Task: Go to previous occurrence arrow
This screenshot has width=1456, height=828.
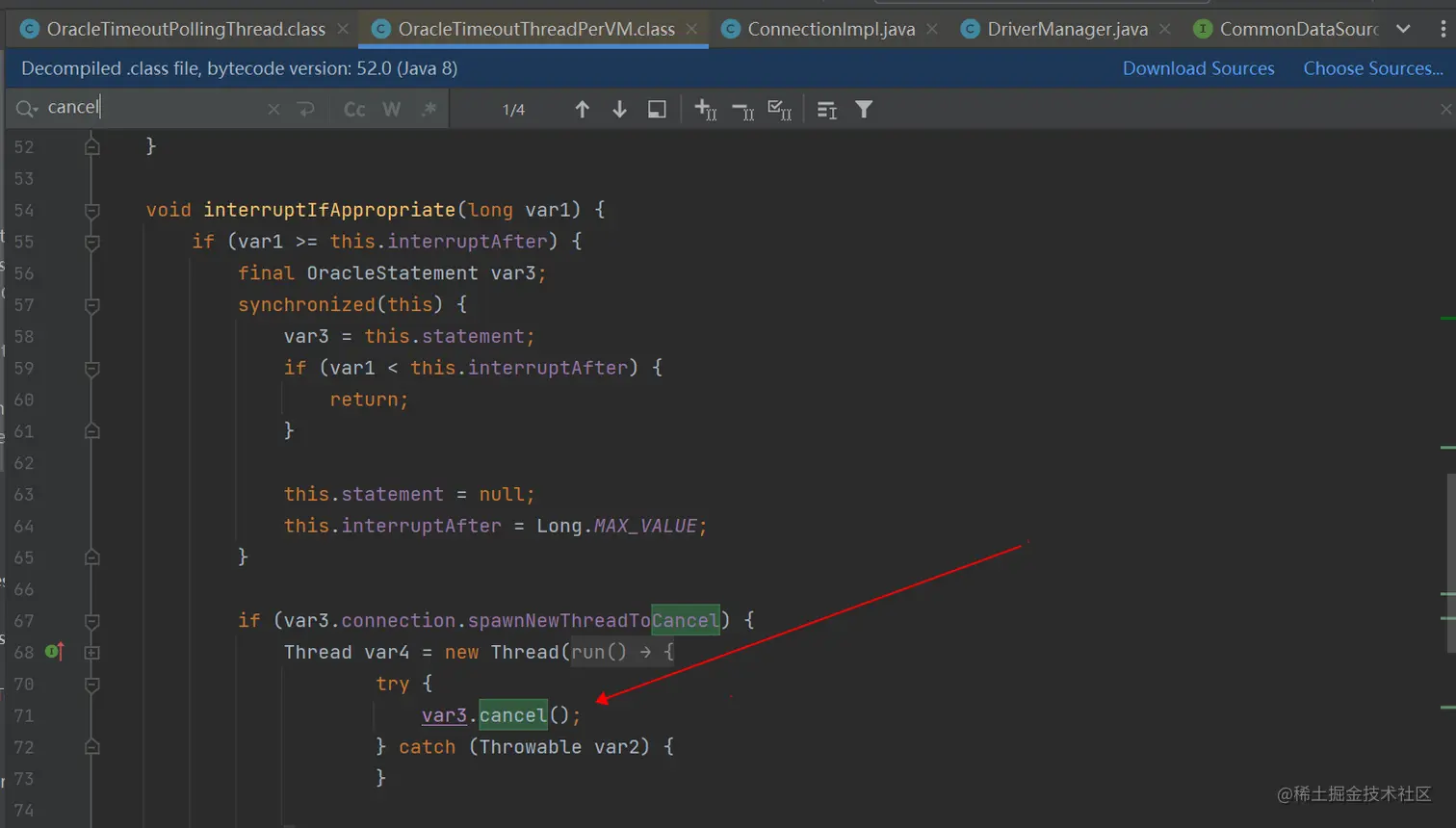Action: pos(582,110)
